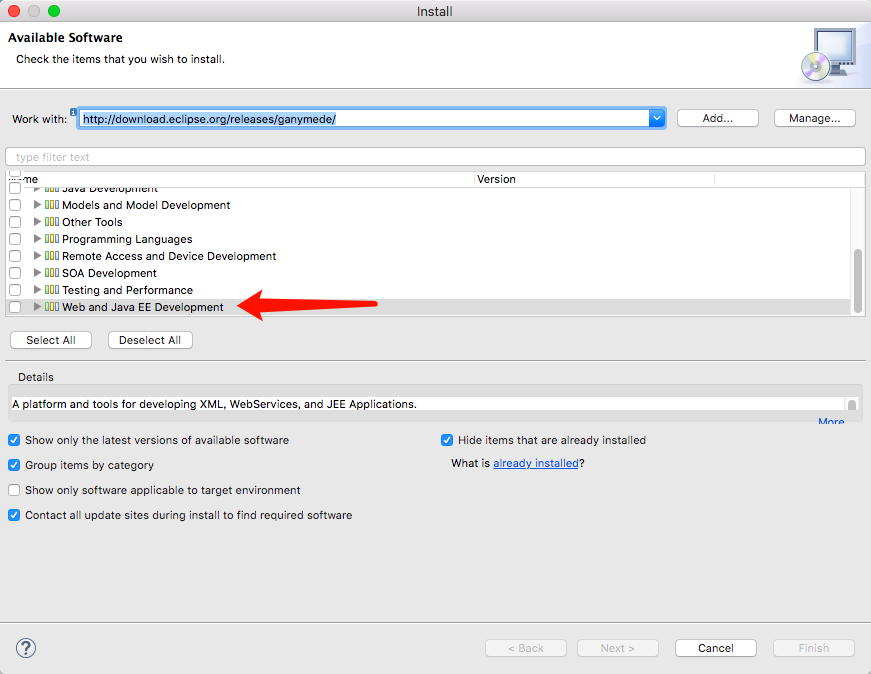Select the Other Tools row text
The width and height of the screenshot is (871, 674).
coord(92,222)
